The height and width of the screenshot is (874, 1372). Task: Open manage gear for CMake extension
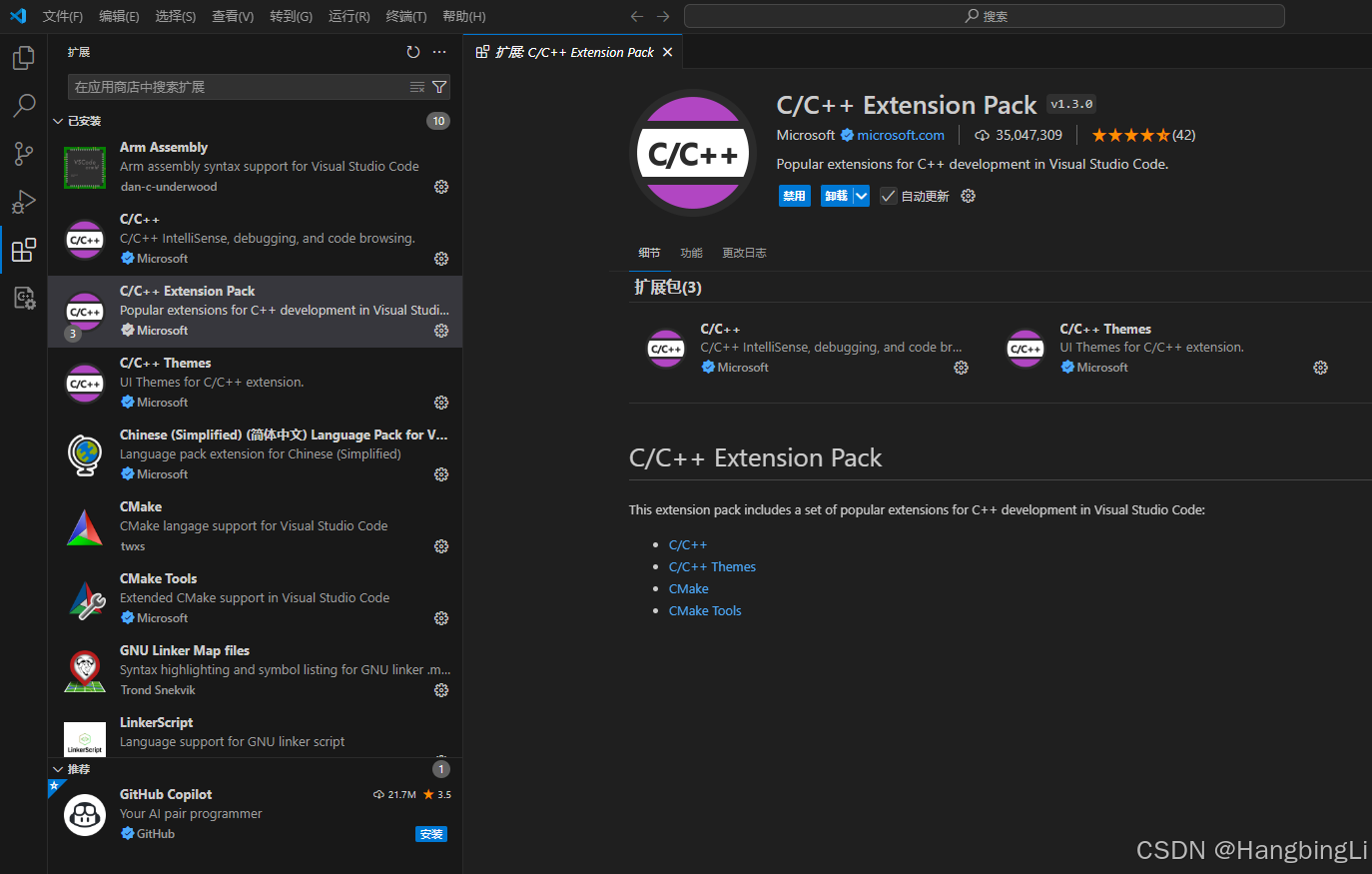coord(441,546)
